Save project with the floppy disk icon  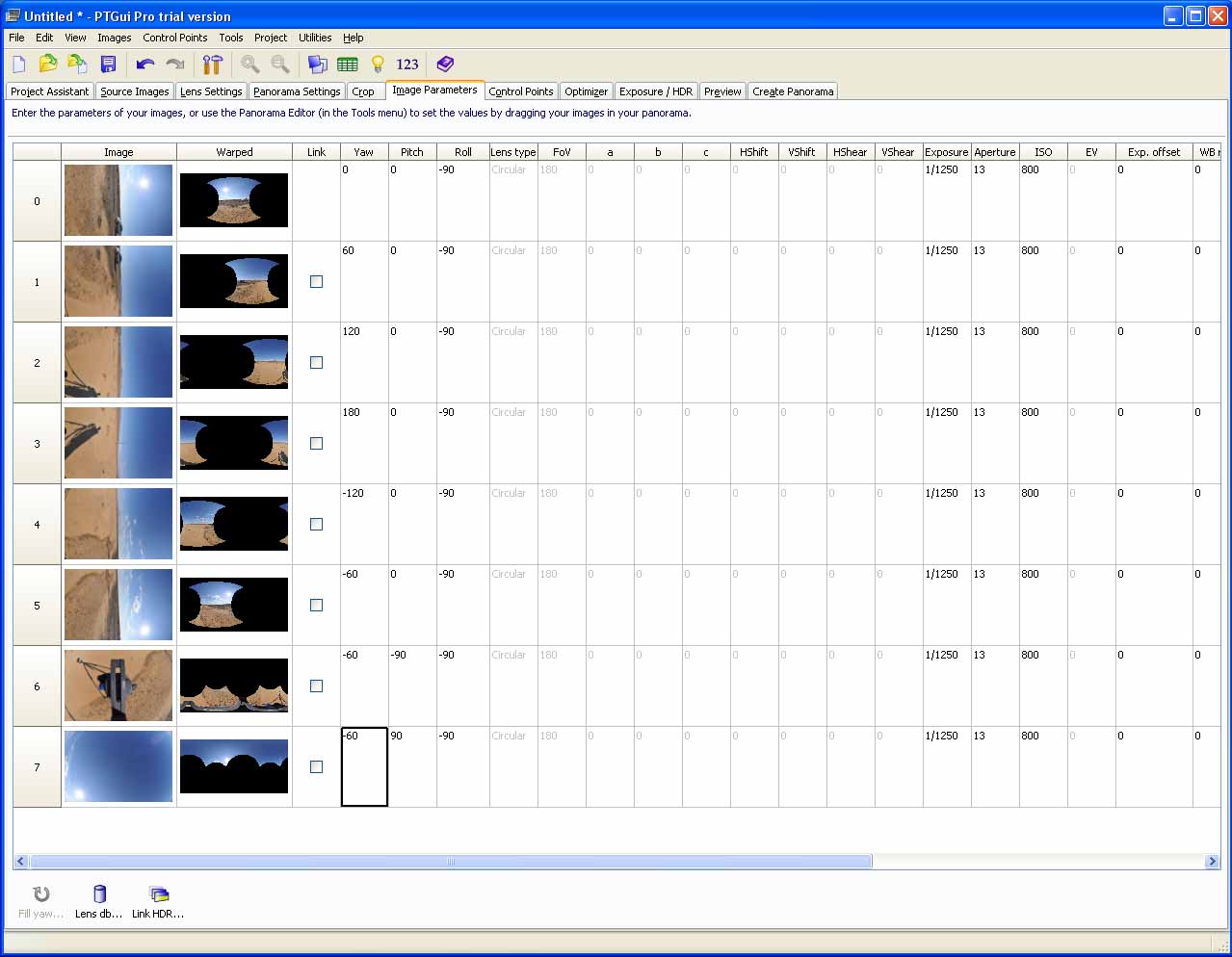108,65
